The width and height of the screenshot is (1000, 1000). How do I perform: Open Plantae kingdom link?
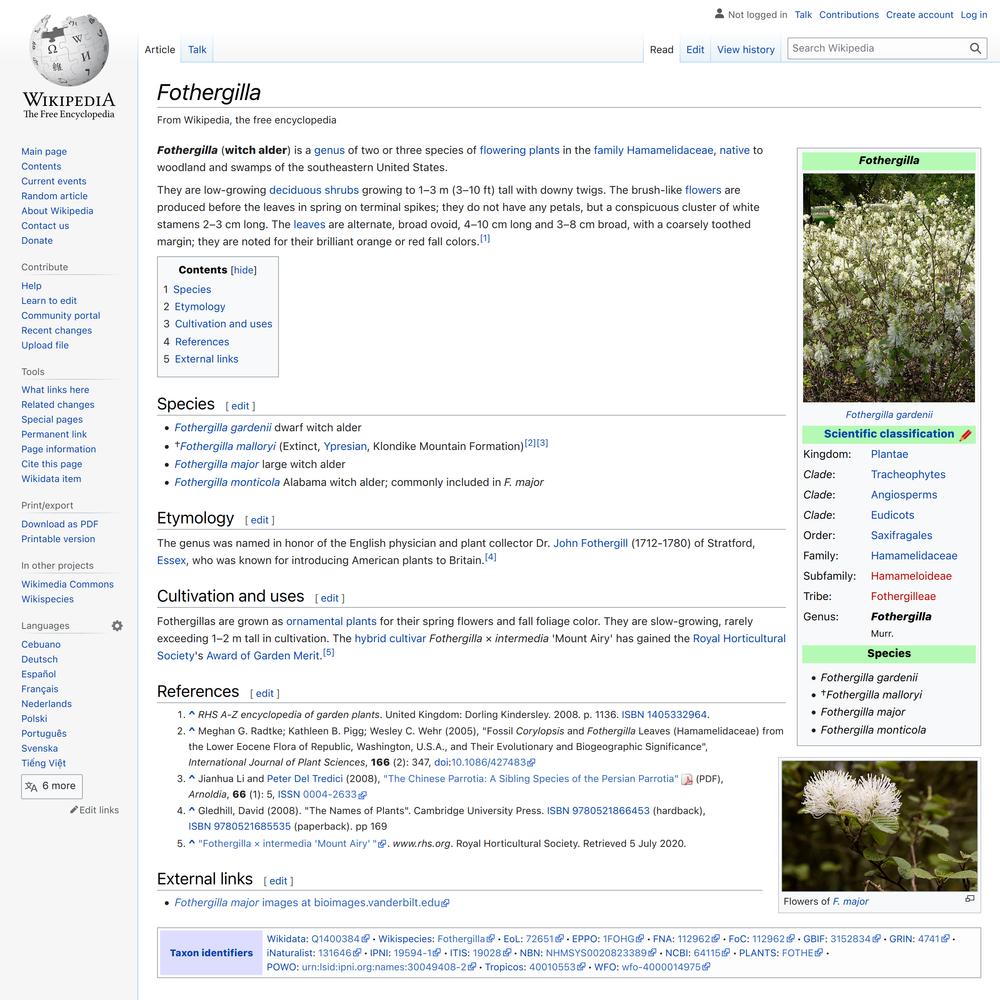click(x=890, y=454)
